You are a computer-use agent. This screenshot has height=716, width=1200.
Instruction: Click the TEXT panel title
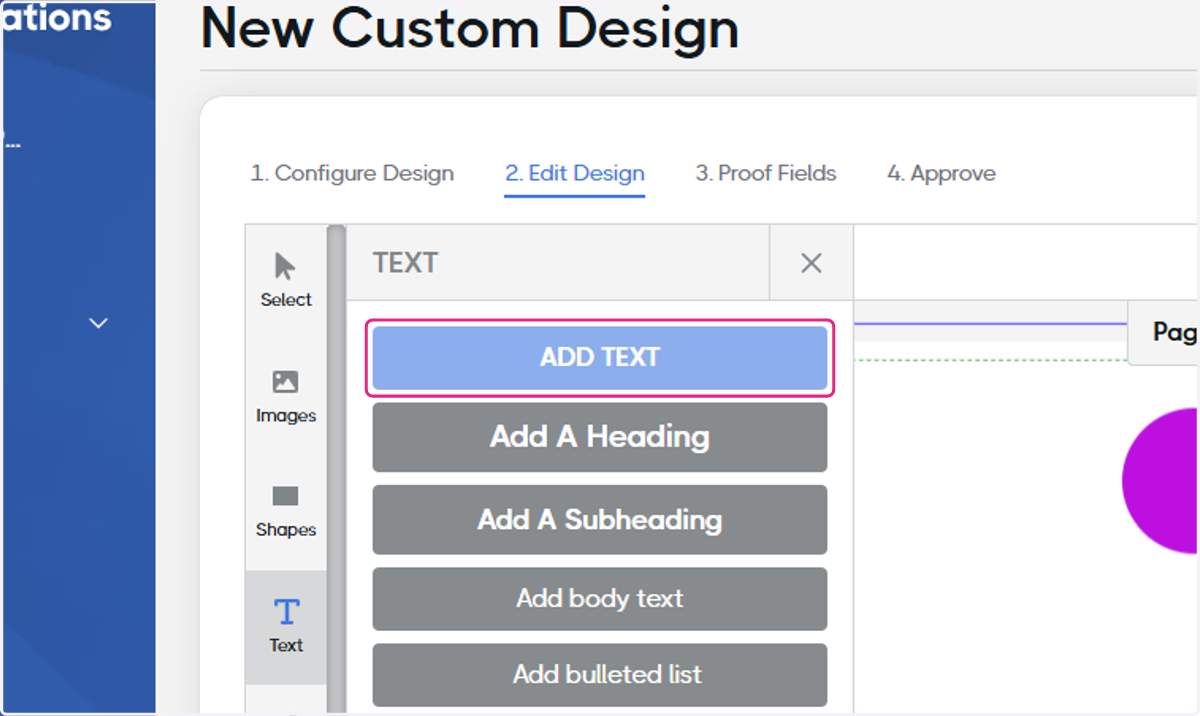tap(405, 263)
